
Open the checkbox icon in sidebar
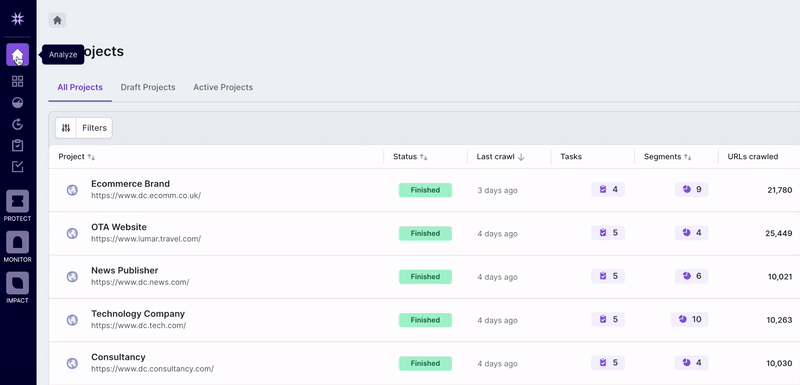[17, 167]
